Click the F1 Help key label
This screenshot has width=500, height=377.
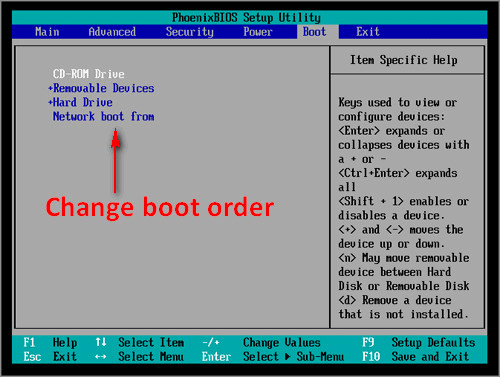50,342
